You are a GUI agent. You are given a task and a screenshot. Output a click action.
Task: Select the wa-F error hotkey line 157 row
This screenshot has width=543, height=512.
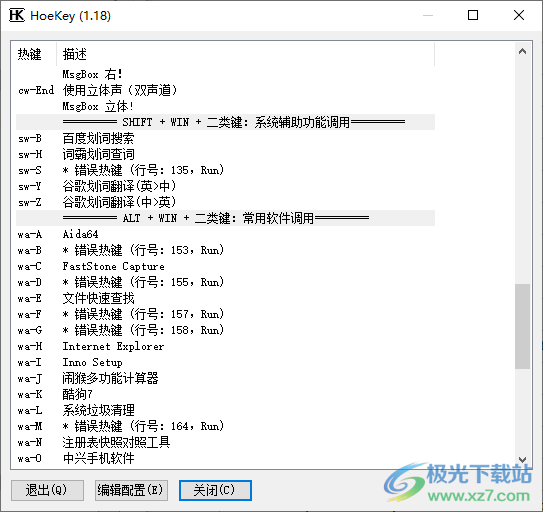(225, 314)
